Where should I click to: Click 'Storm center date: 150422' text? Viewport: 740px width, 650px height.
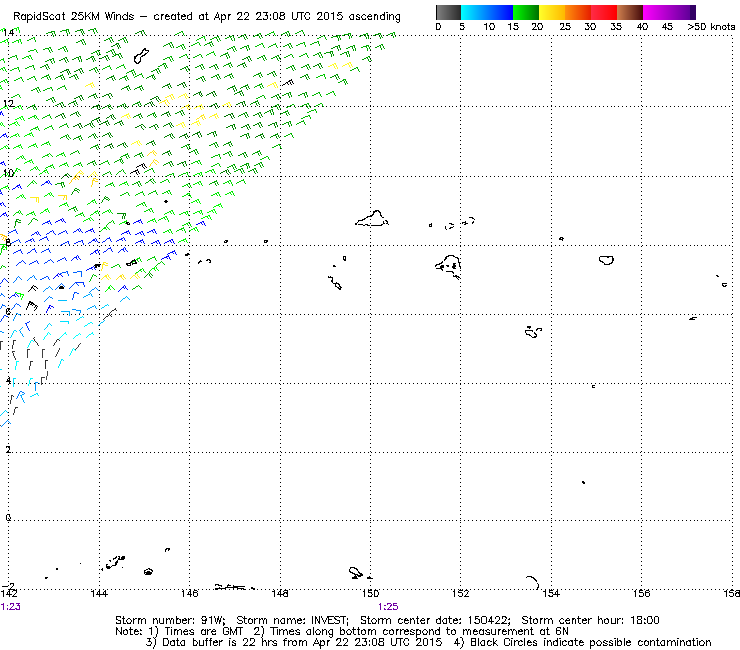click(x=435, y=620)
